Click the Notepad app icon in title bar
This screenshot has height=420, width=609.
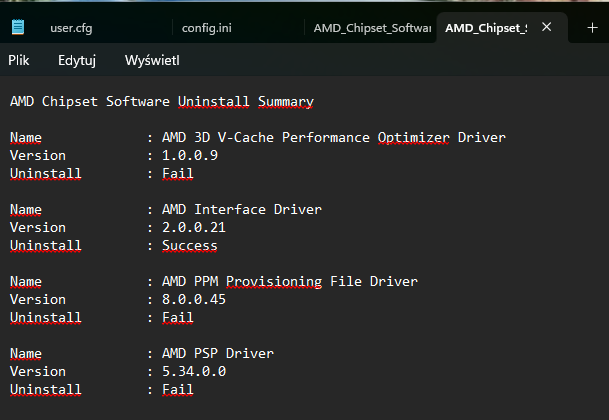20,28
